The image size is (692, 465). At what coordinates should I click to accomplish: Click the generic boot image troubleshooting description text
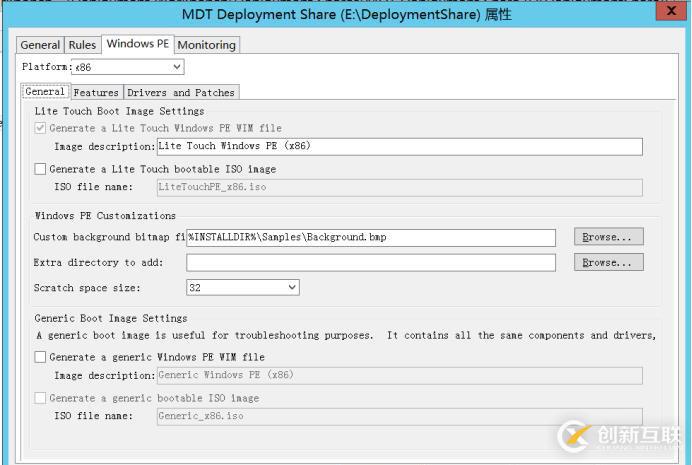(x=346, y=335)
